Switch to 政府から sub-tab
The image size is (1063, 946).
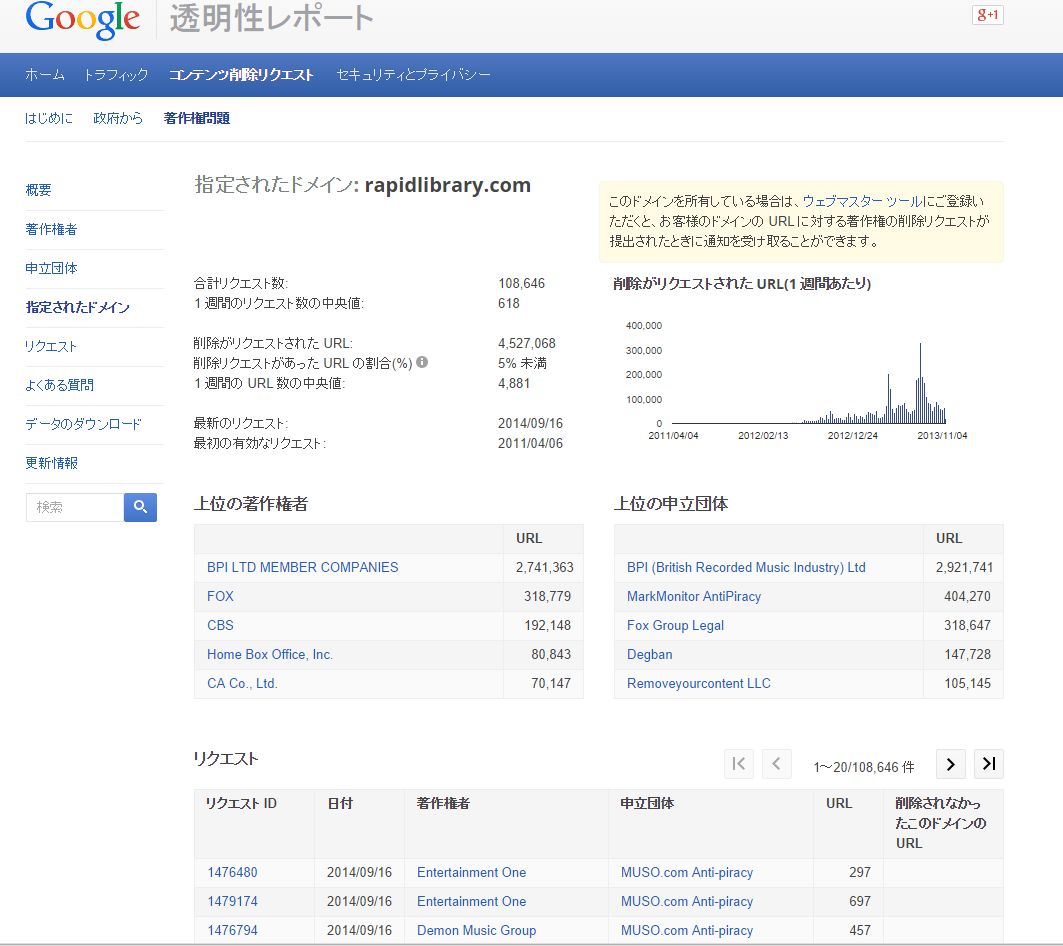(x=118, y=118)
